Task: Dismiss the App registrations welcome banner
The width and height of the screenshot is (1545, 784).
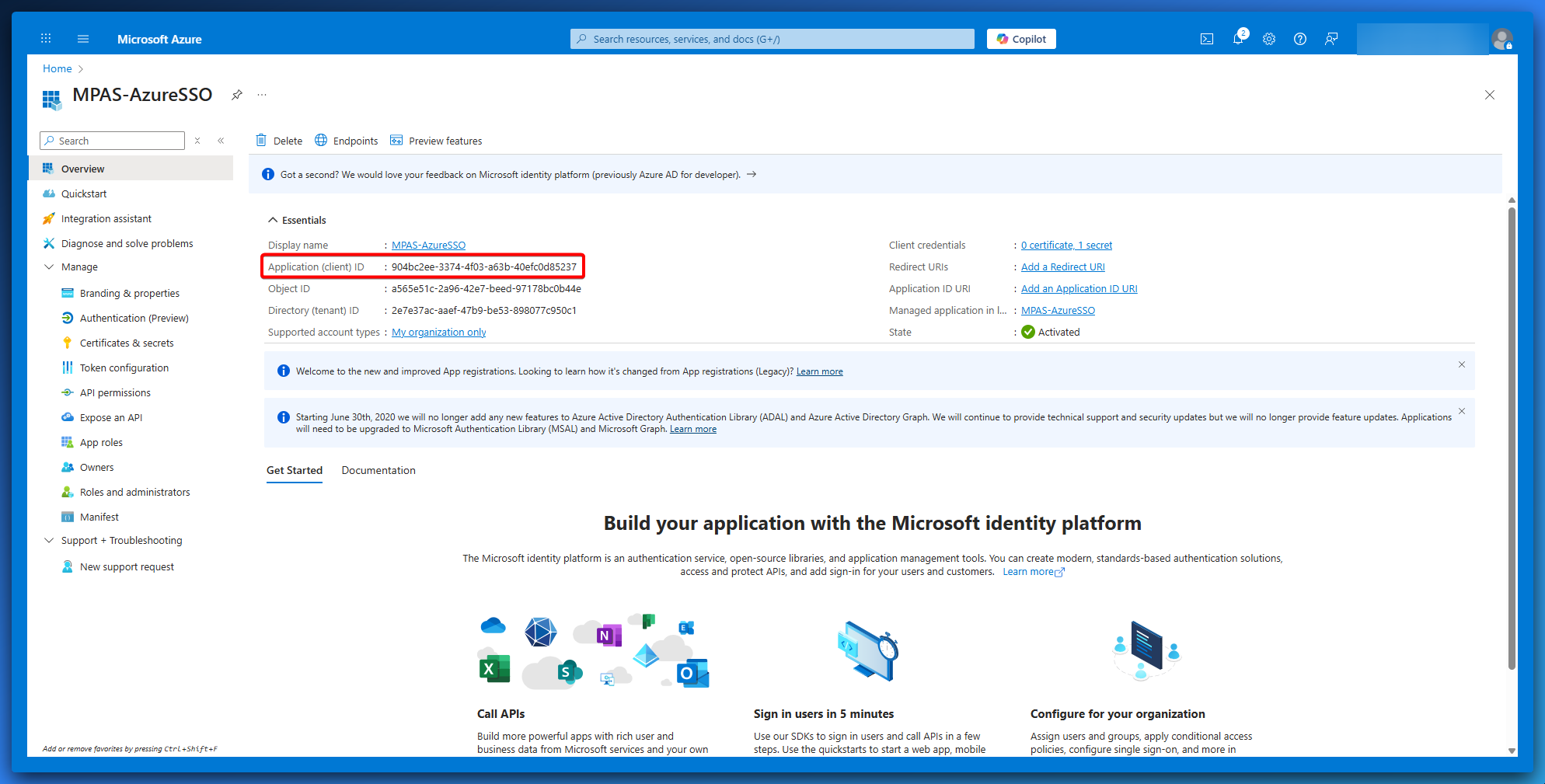Action: [x=1461, y=364]
